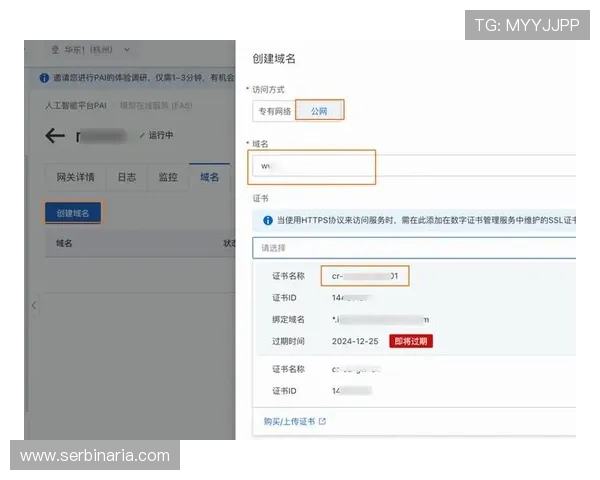This screenshot has width=600, height=480.
Task: Click the back arrow beside the gateway name
Action: click(x=55, y=136)
